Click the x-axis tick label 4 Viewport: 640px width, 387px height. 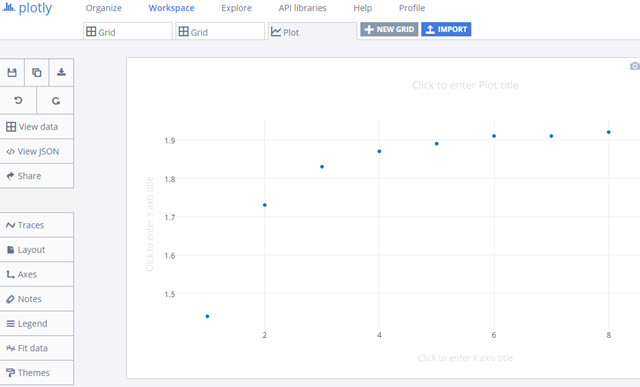pos(379,335)
